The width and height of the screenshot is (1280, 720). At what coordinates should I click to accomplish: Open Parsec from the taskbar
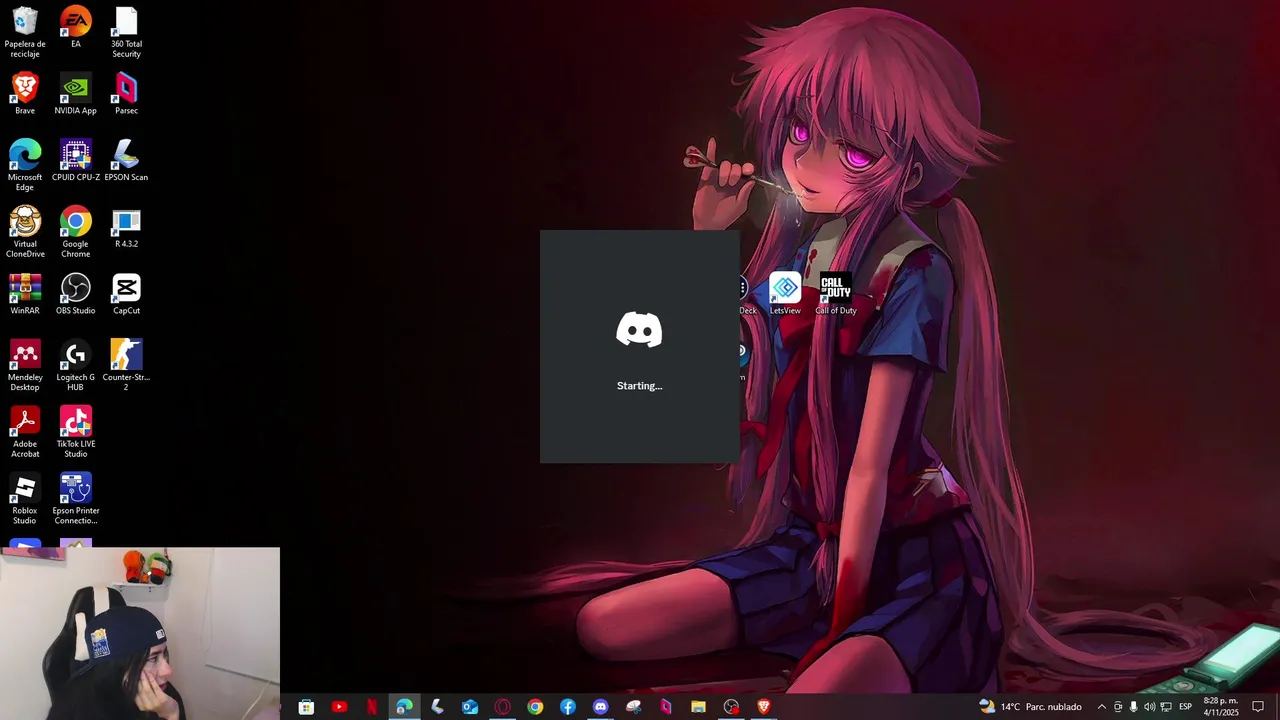point(666,707)
